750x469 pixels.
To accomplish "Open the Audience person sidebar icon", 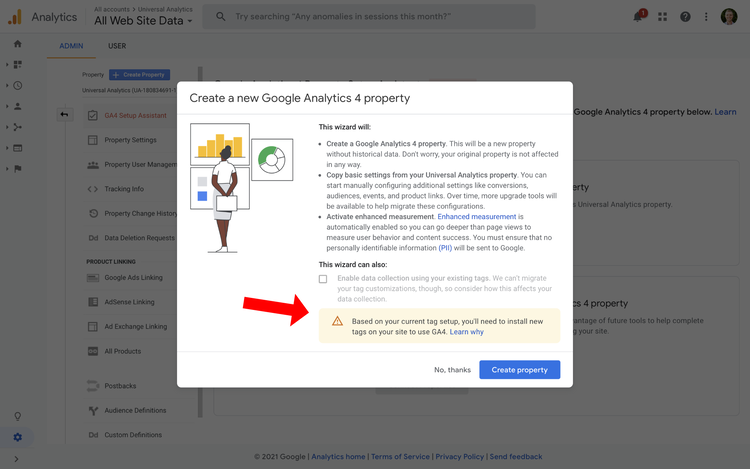I will 18,106.
